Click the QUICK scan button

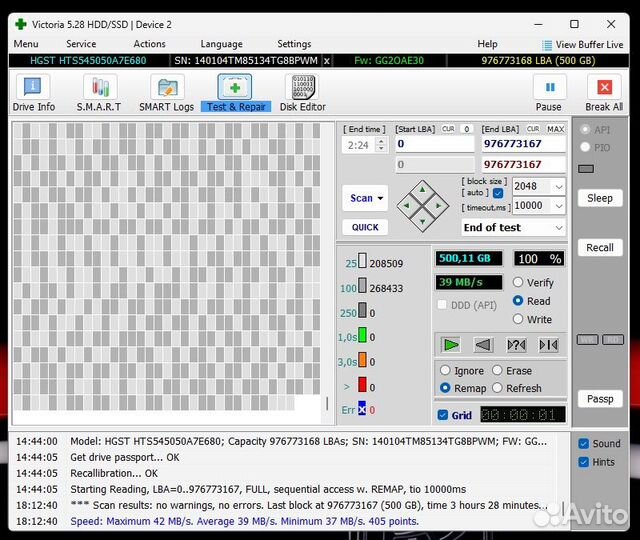point(365,227)
